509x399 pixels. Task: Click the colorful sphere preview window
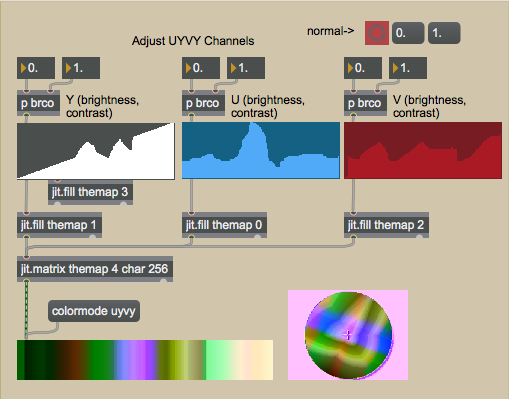(x=348, y=335)
